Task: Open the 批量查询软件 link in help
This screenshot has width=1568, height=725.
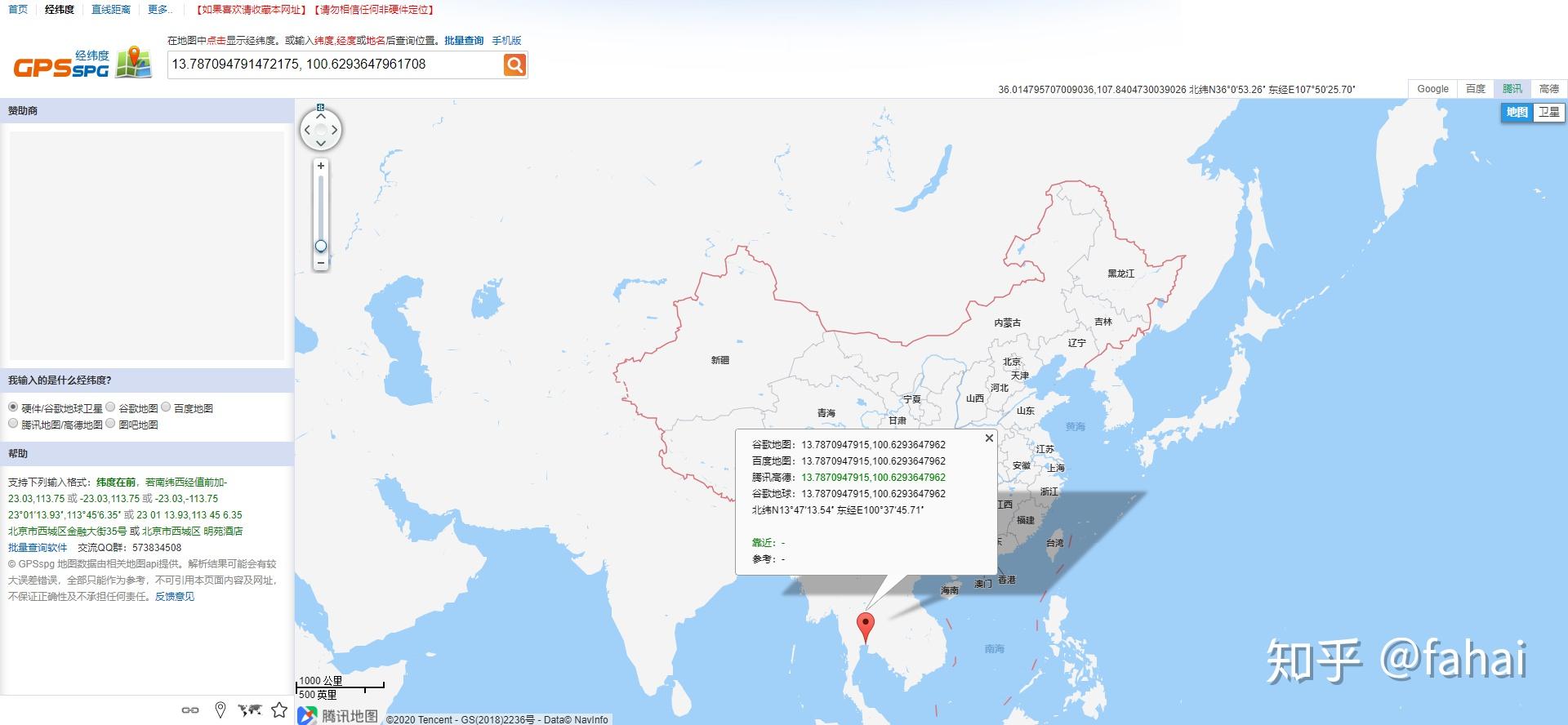Action: 38,548
